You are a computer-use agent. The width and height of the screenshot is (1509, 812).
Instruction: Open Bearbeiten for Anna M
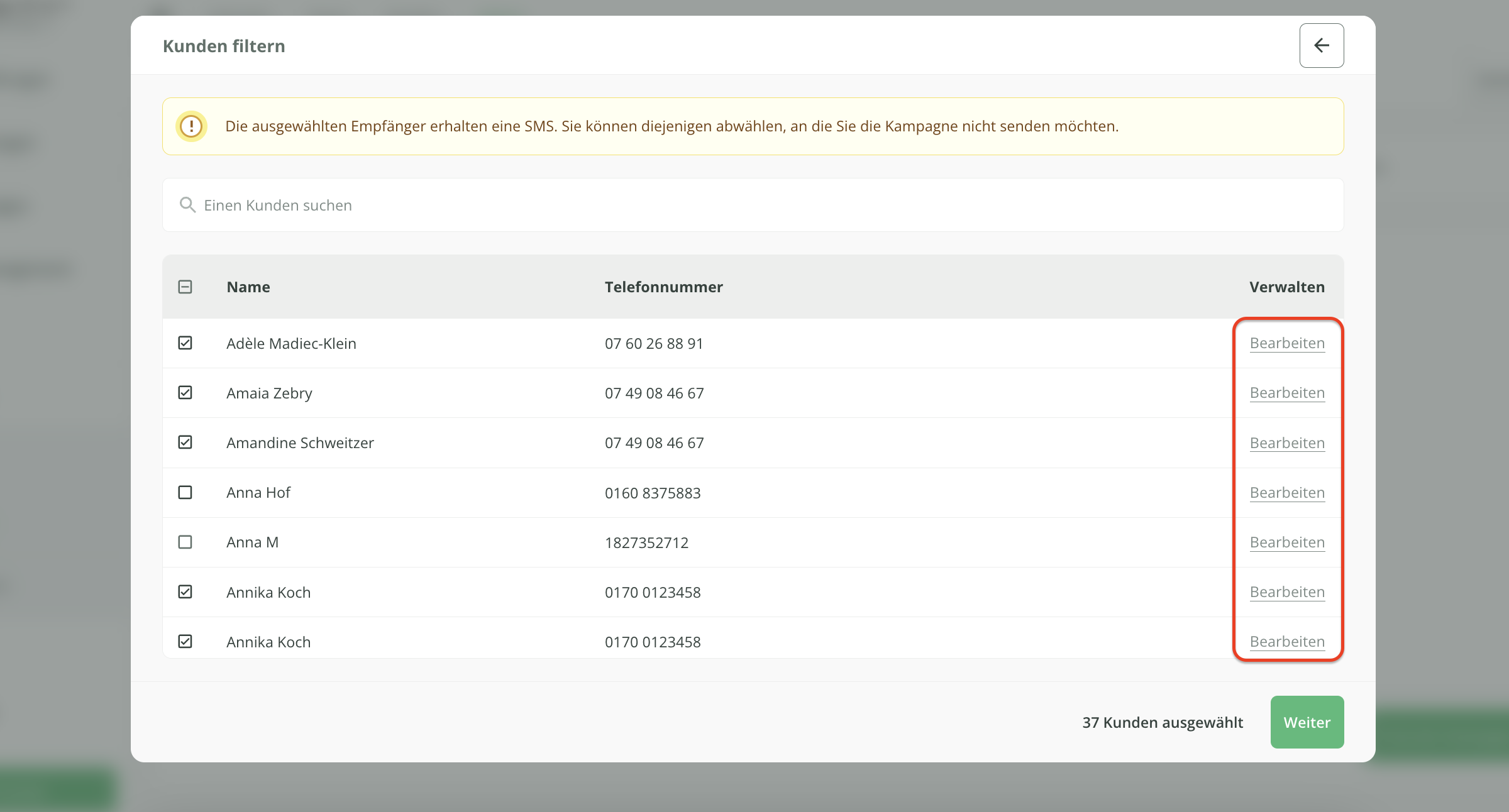tap(1286, 542)
